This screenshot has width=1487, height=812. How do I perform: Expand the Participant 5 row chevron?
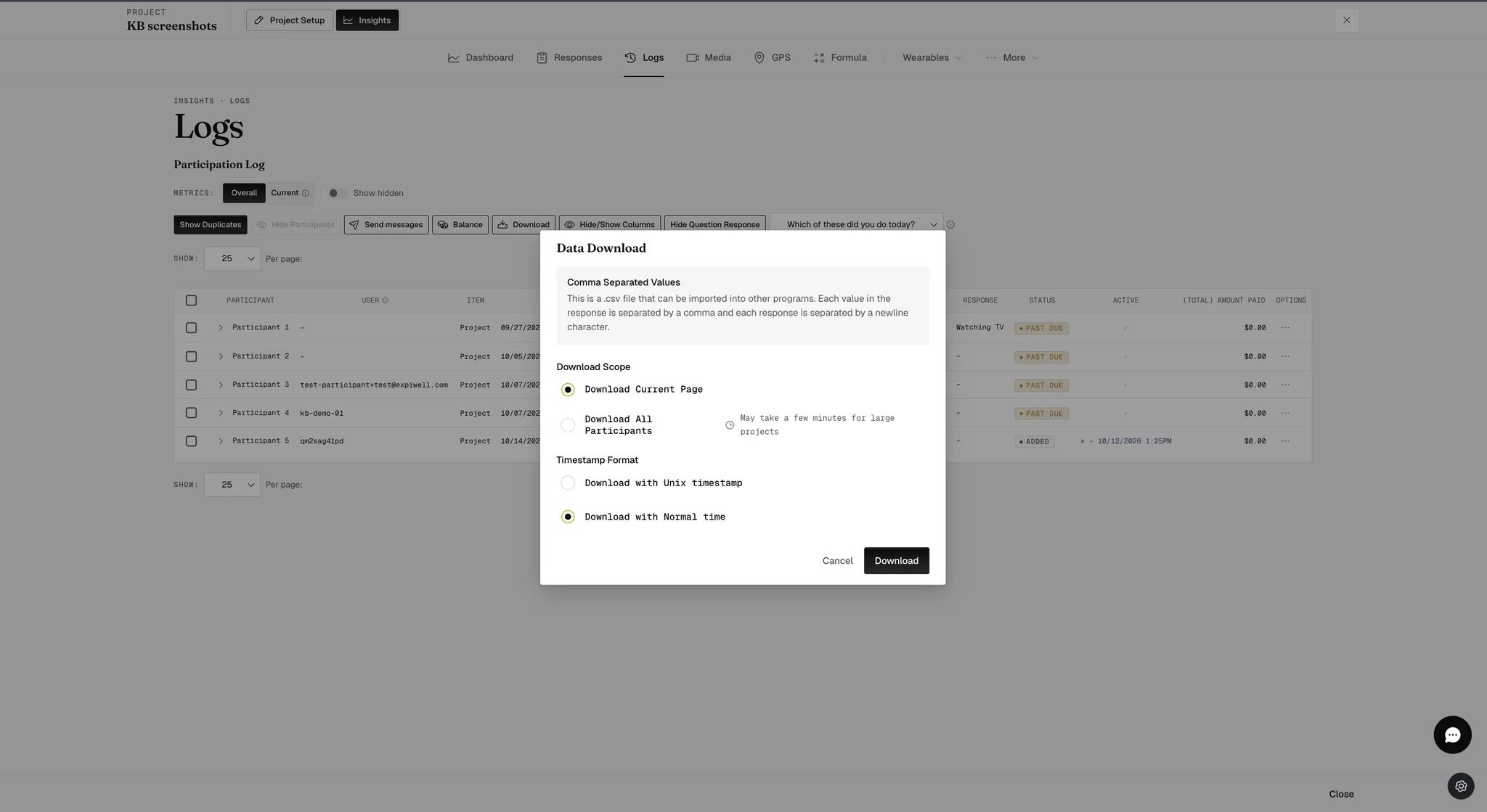click(221, 441)
